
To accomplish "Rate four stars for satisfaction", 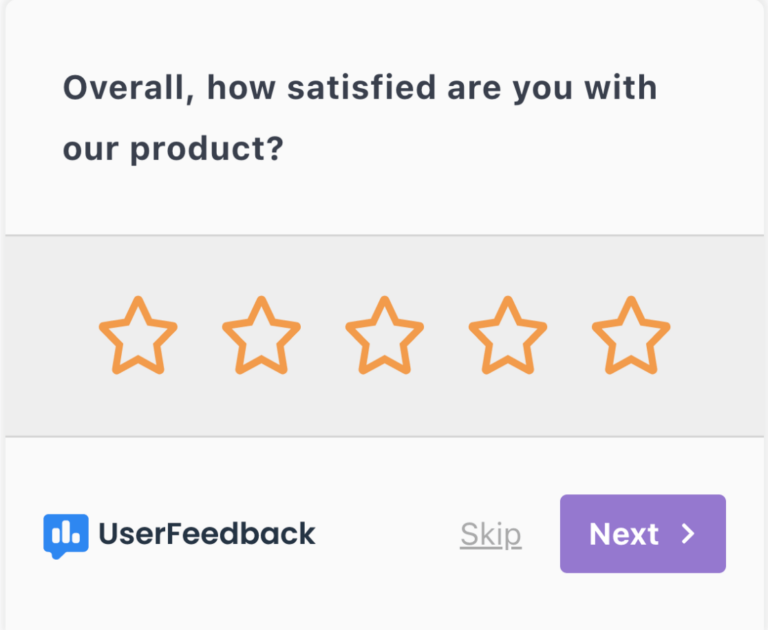I will [x=508, y=336].
